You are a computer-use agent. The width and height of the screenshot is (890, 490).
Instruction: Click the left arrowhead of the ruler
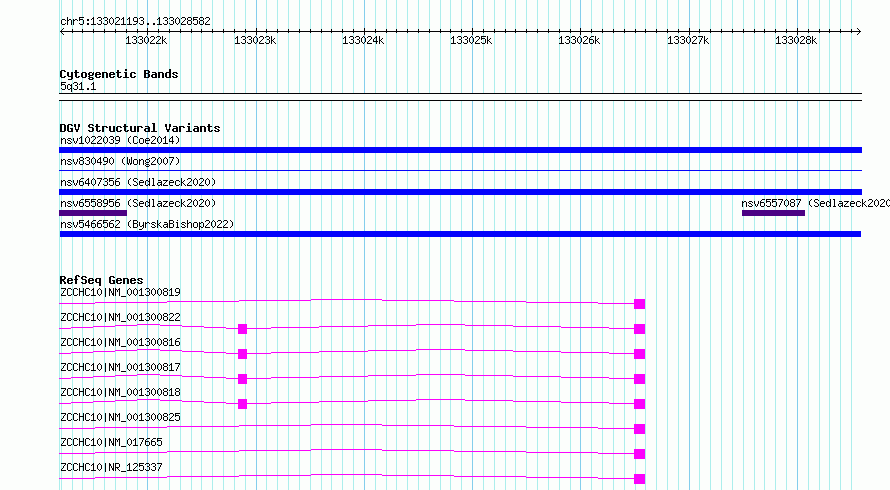62,31
